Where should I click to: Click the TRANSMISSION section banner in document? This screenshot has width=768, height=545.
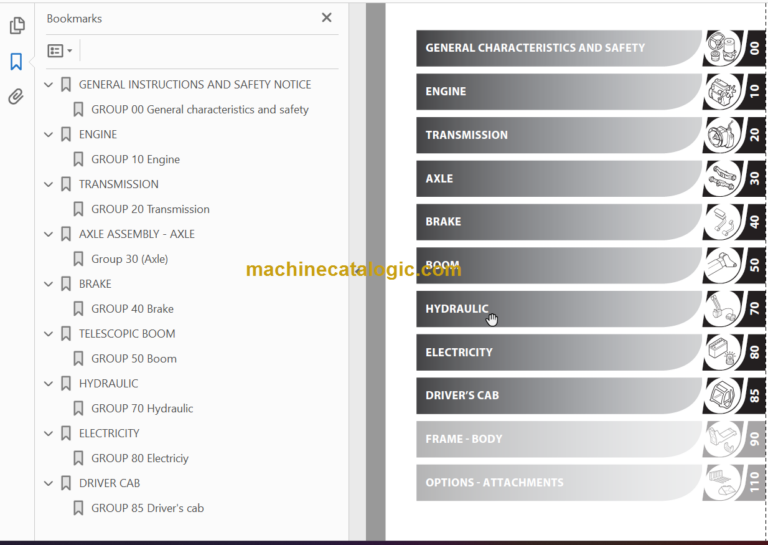pos(559,135)
